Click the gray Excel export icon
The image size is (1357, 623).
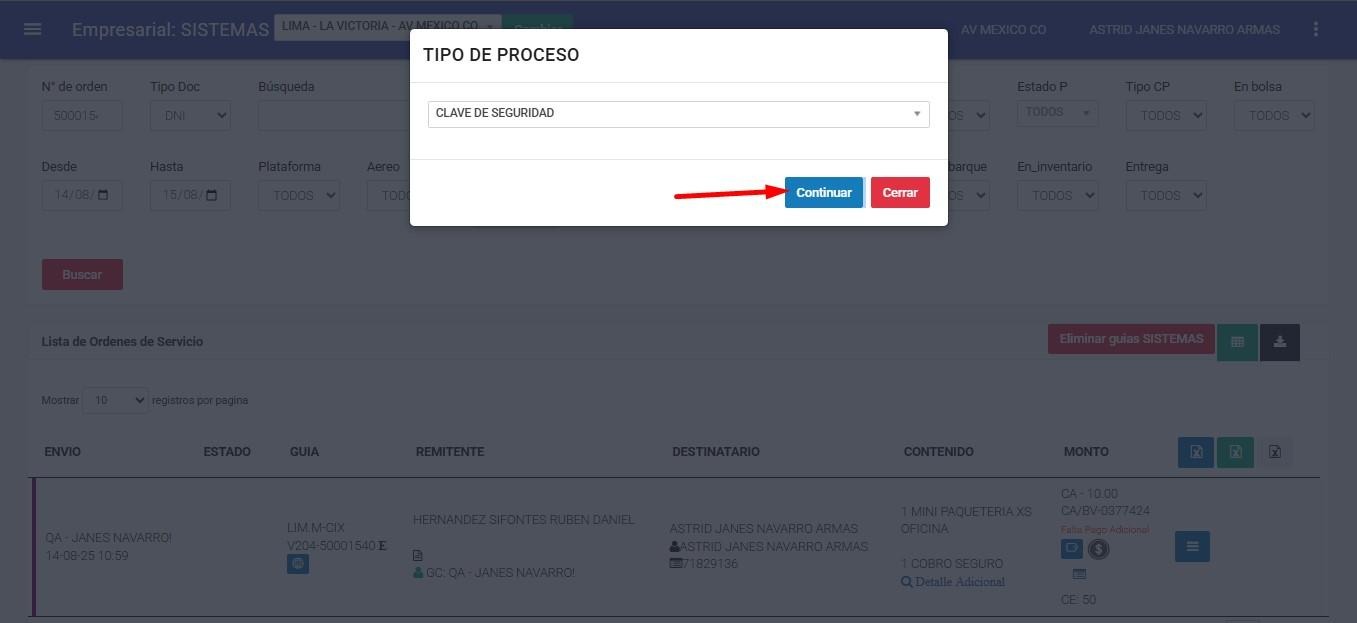point(1275,452)
